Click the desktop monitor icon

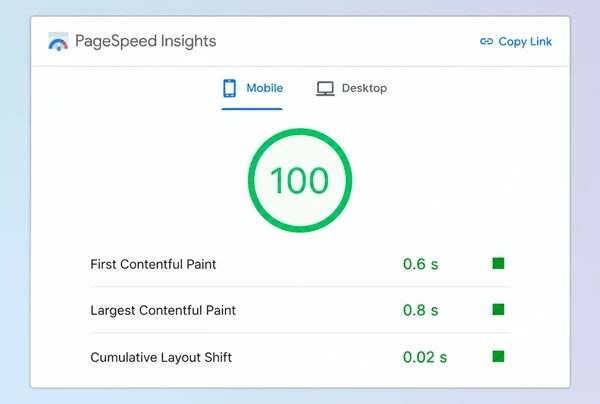click(325, 88)
